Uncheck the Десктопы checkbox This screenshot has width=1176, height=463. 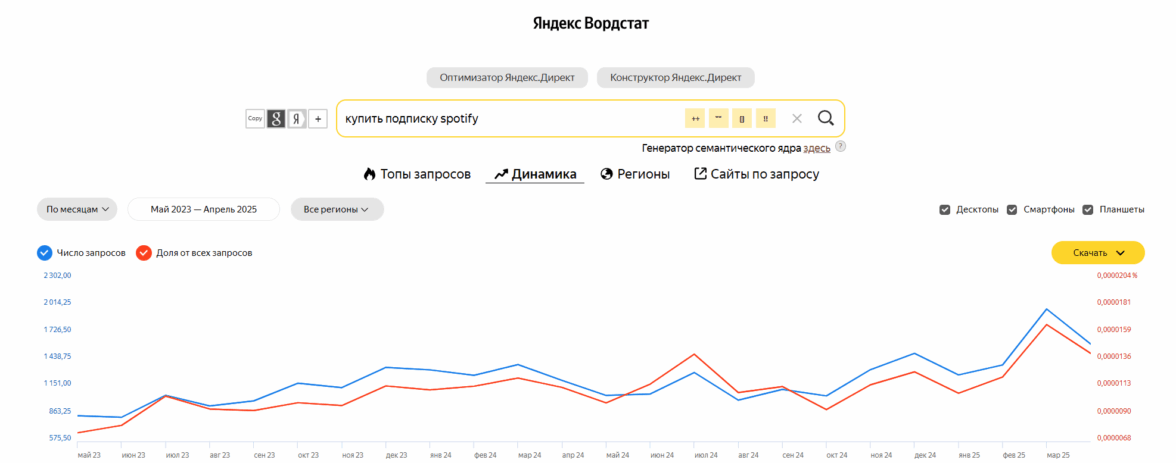click(945, 210)
